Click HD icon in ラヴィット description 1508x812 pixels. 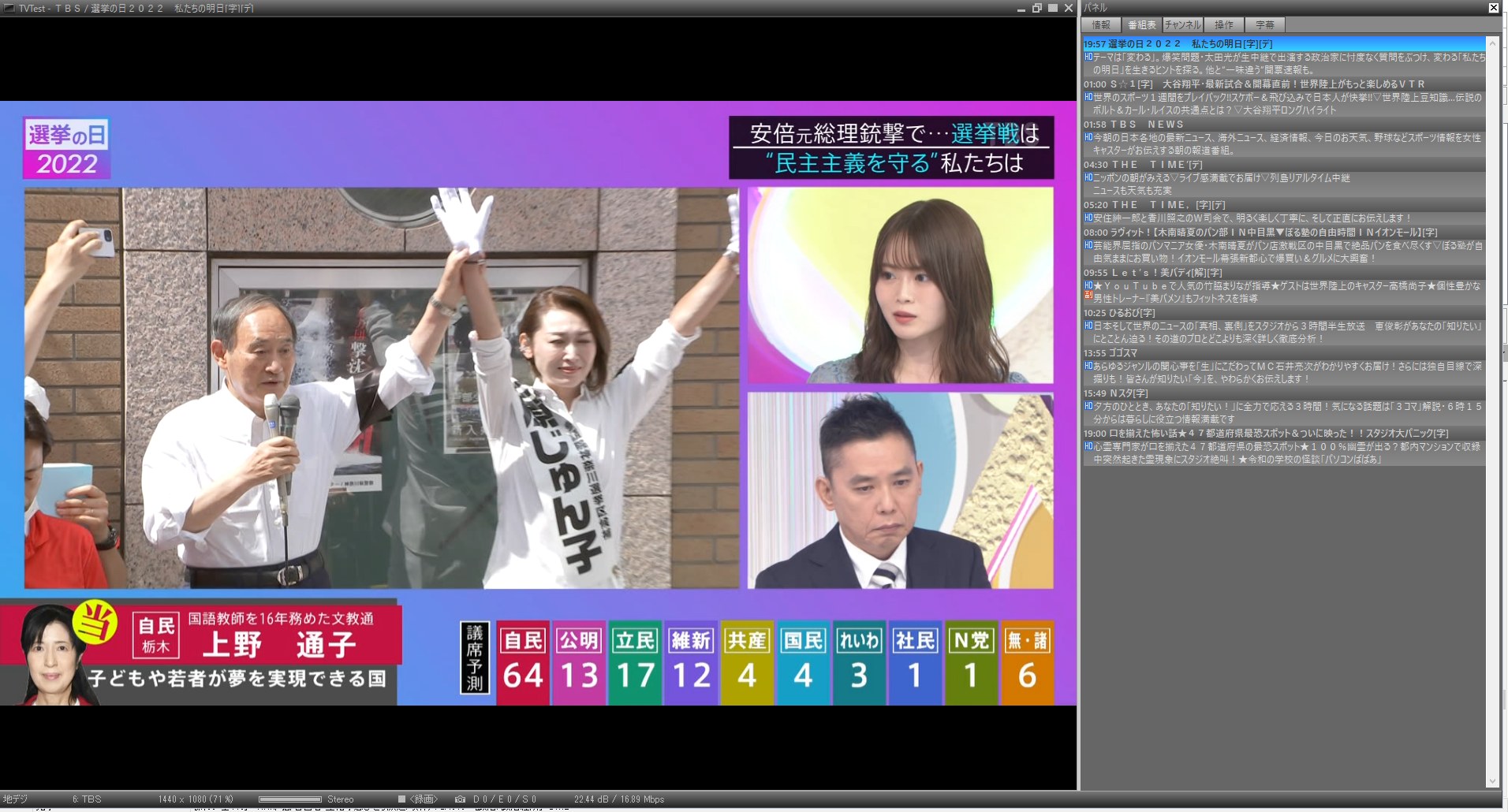pos(1088,245)
